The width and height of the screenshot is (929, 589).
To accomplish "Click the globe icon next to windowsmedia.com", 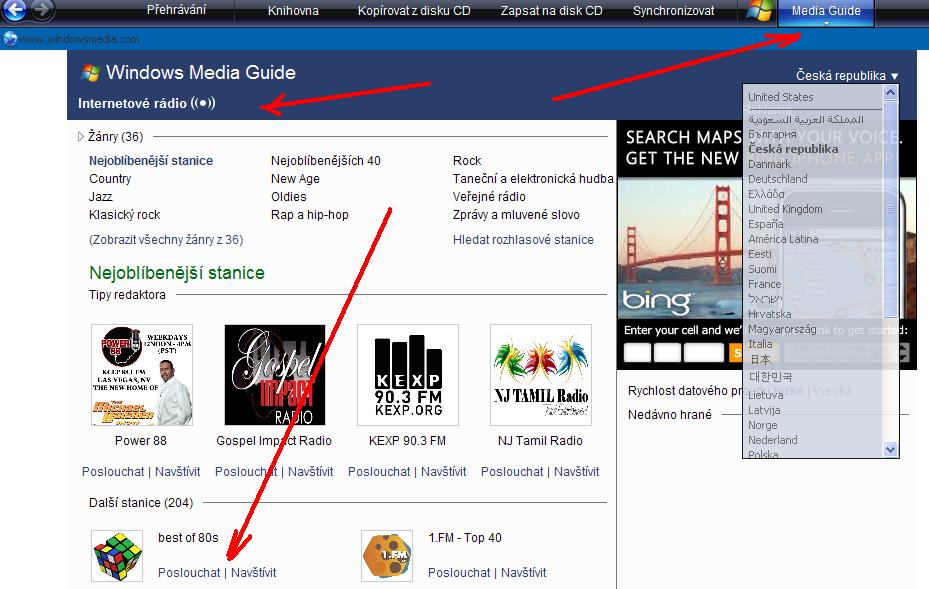I will (x=9, y=39).
